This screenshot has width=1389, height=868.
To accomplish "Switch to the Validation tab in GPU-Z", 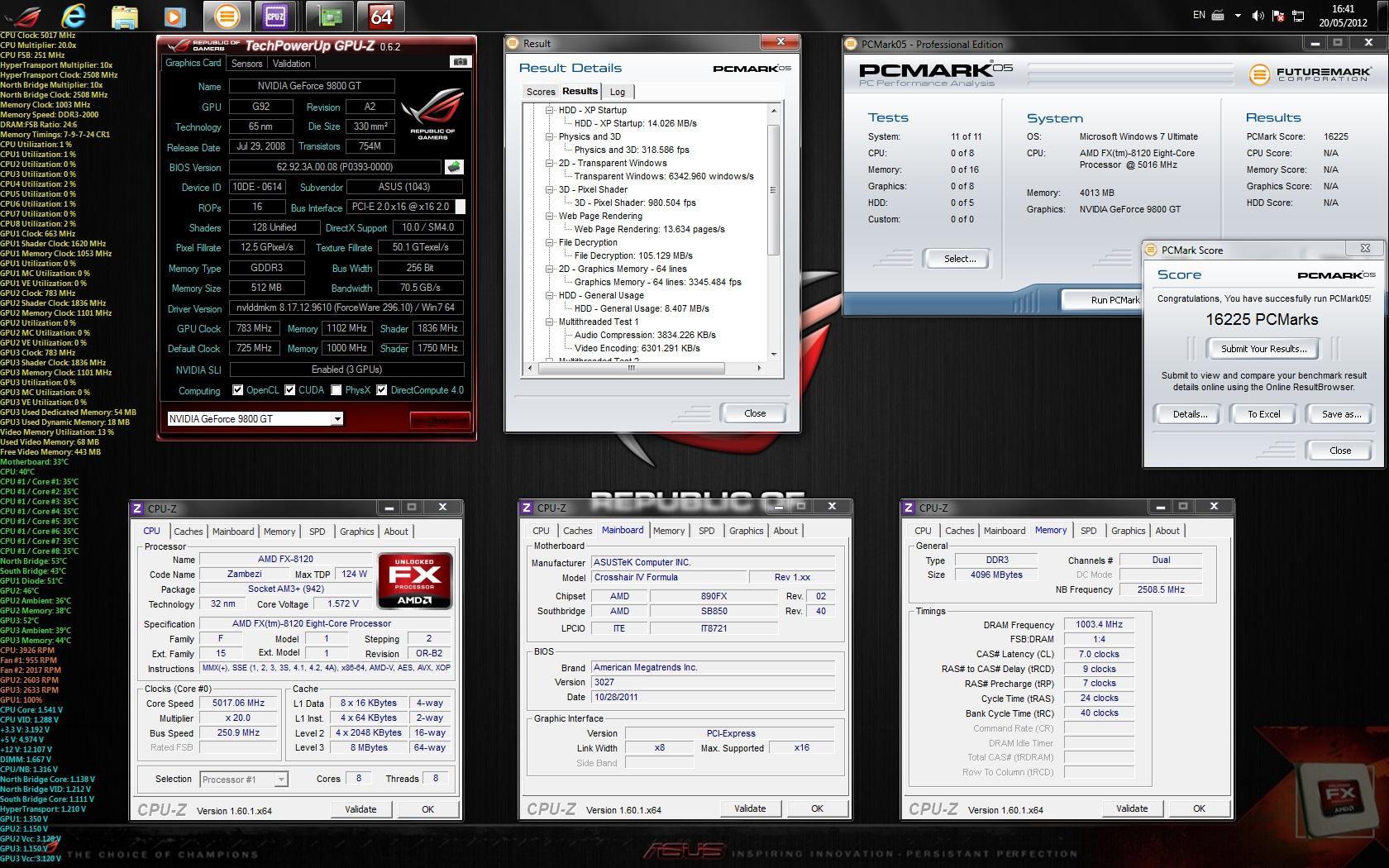I will click(291, 63).
